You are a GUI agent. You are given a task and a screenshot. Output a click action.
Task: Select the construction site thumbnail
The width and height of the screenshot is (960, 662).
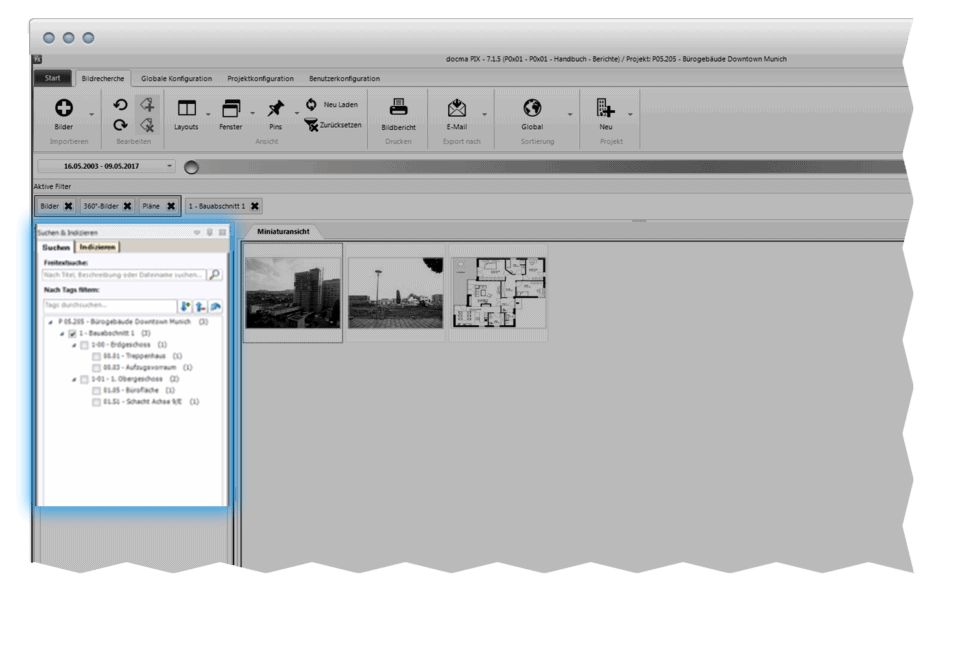(396, 293)
